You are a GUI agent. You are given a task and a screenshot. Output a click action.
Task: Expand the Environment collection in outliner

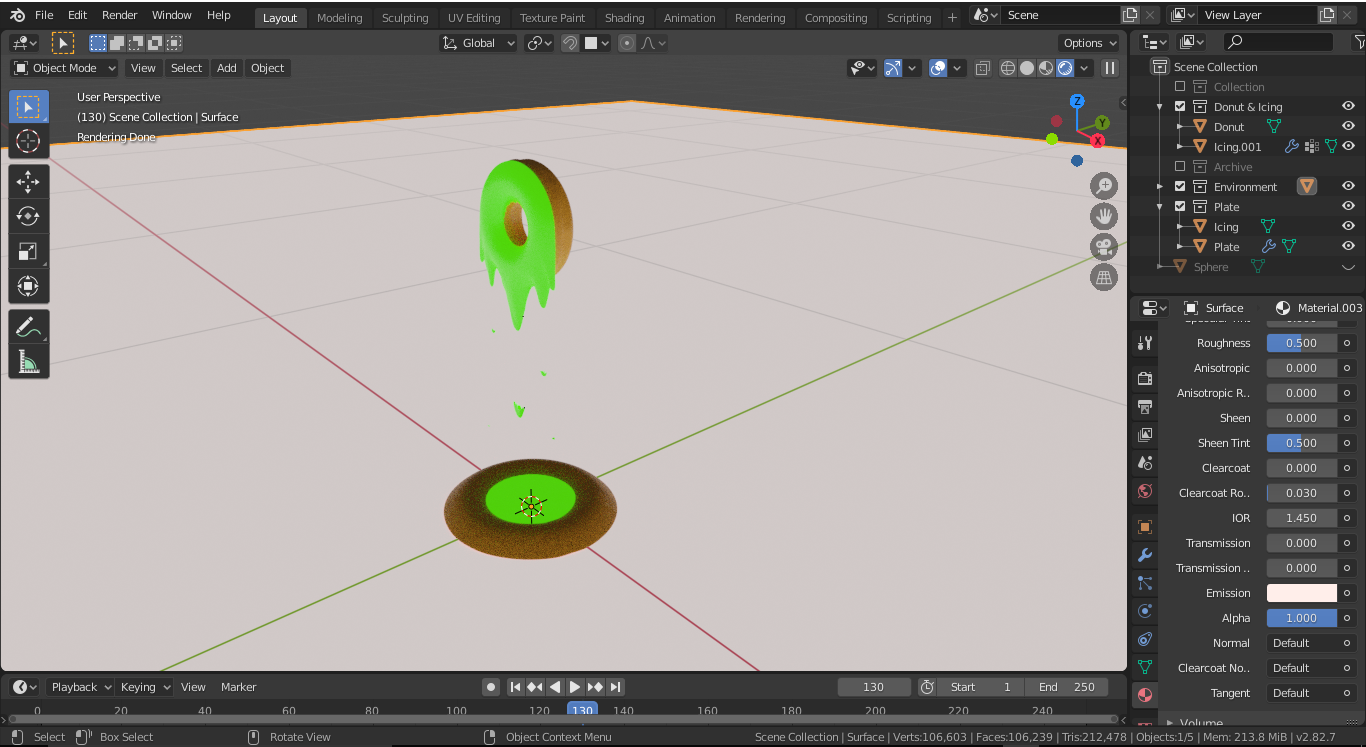coord(1160,187)
